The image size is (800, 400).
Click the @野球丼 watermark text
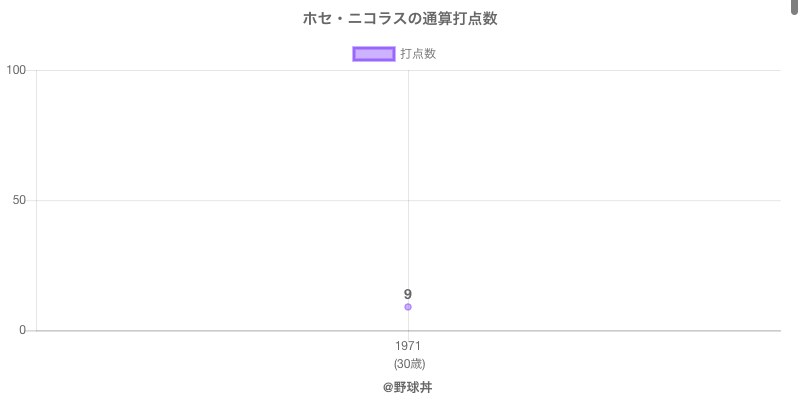coord(408,387)
